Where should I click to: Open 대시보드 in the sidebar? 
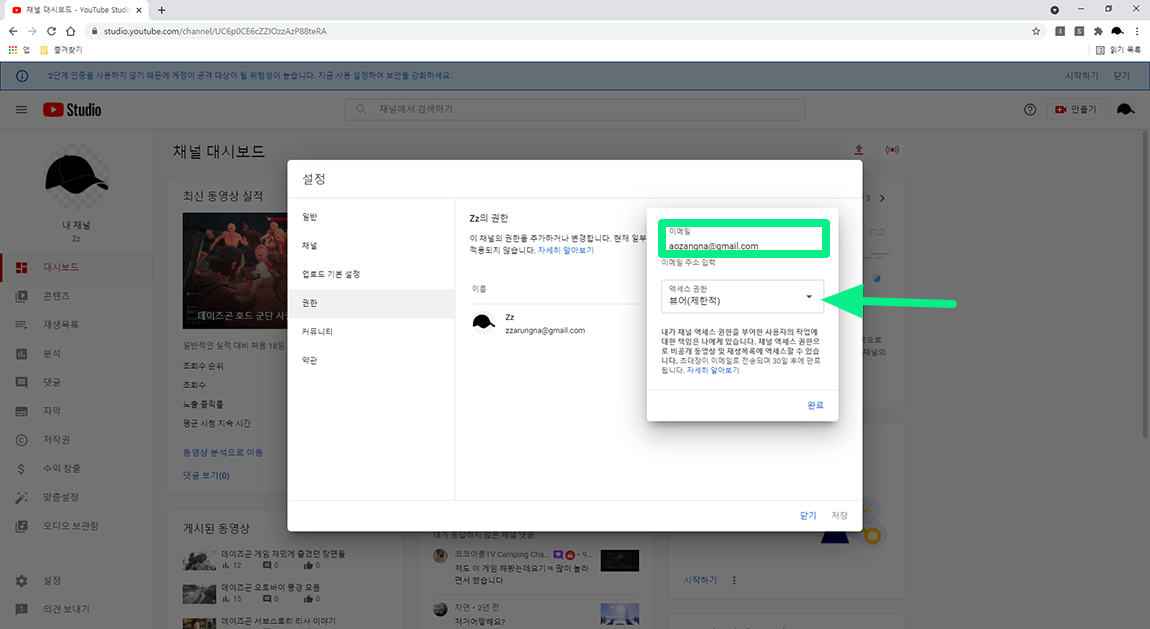tap(76, 267)
